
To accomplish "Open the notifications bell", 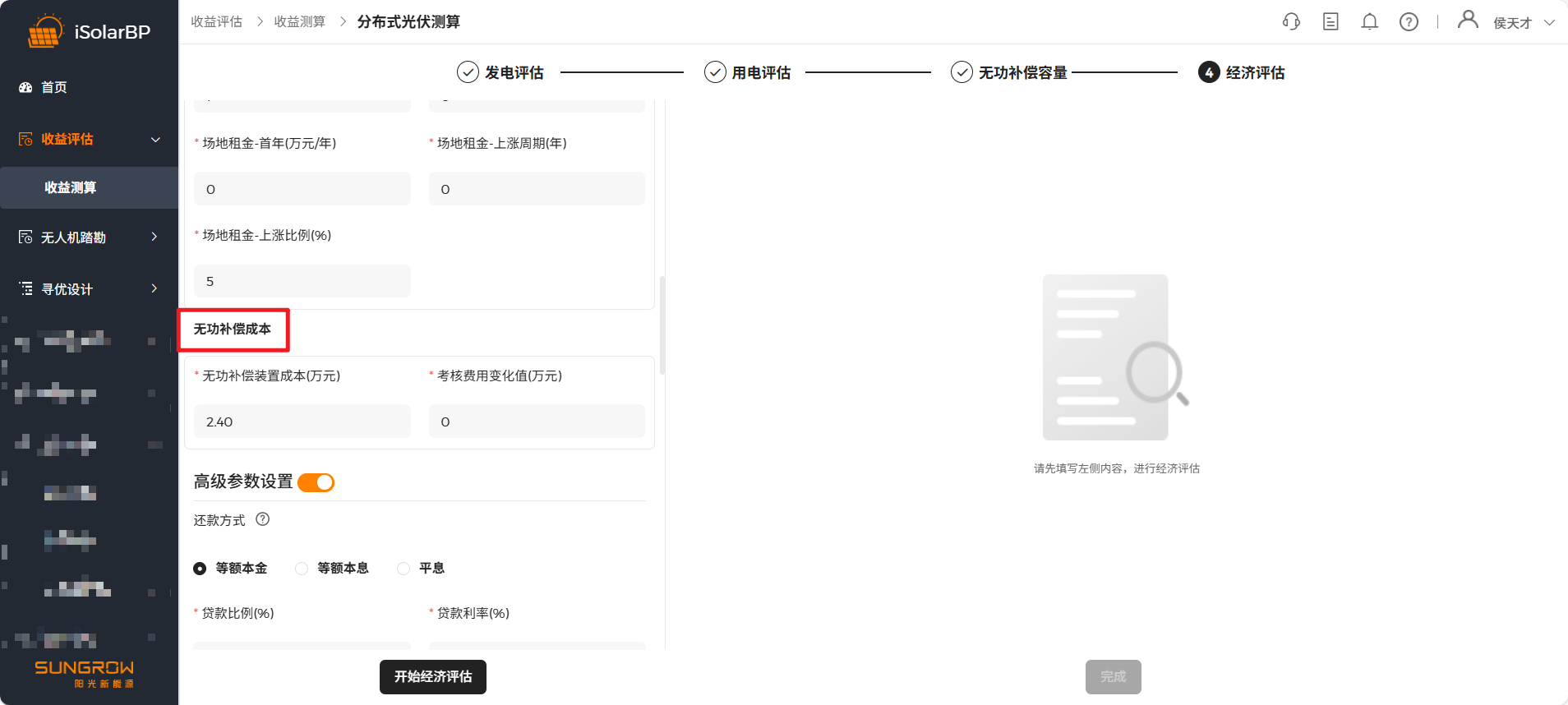I will (x=1369, y=22).
